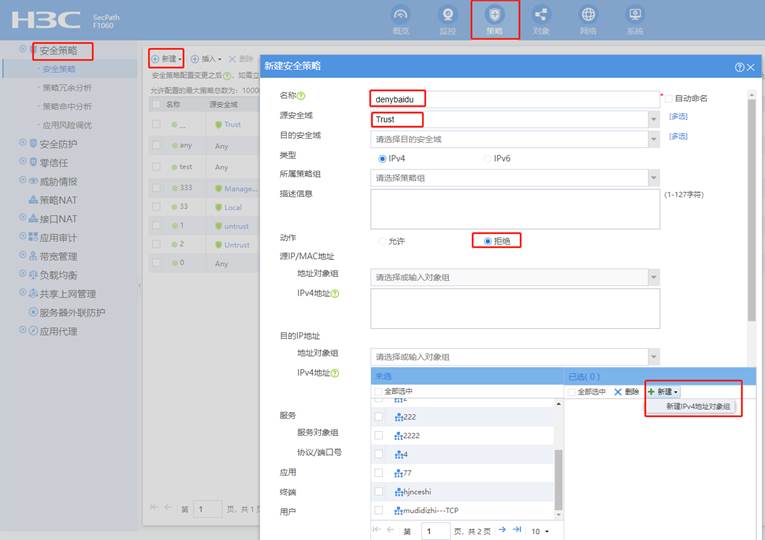
Task: Open the 监控 monitor icon in top bar
Action: click(x=447, y=15)
